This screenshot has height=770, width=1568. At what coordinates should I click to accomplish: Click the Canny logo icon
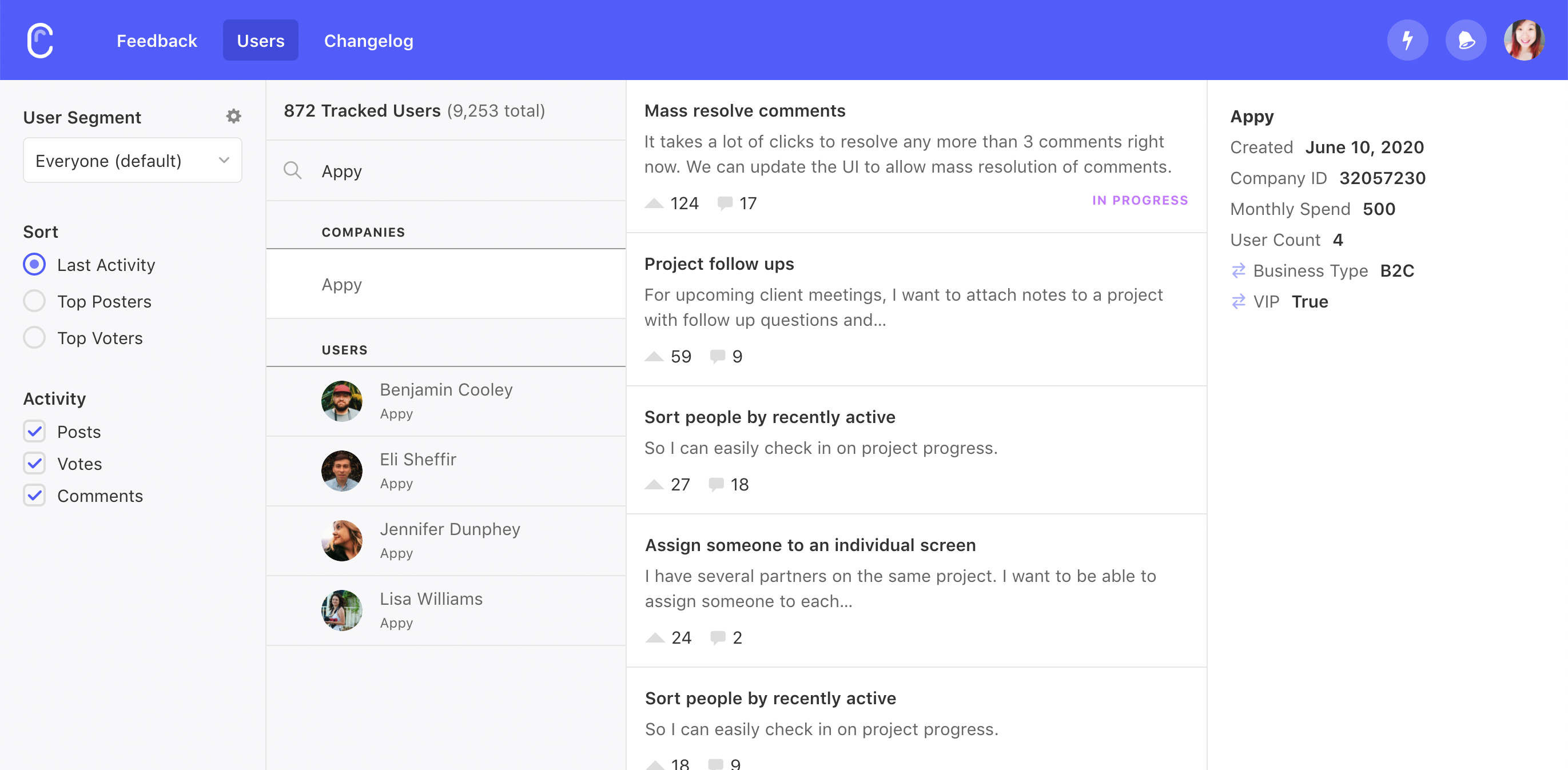pos(40,40)
